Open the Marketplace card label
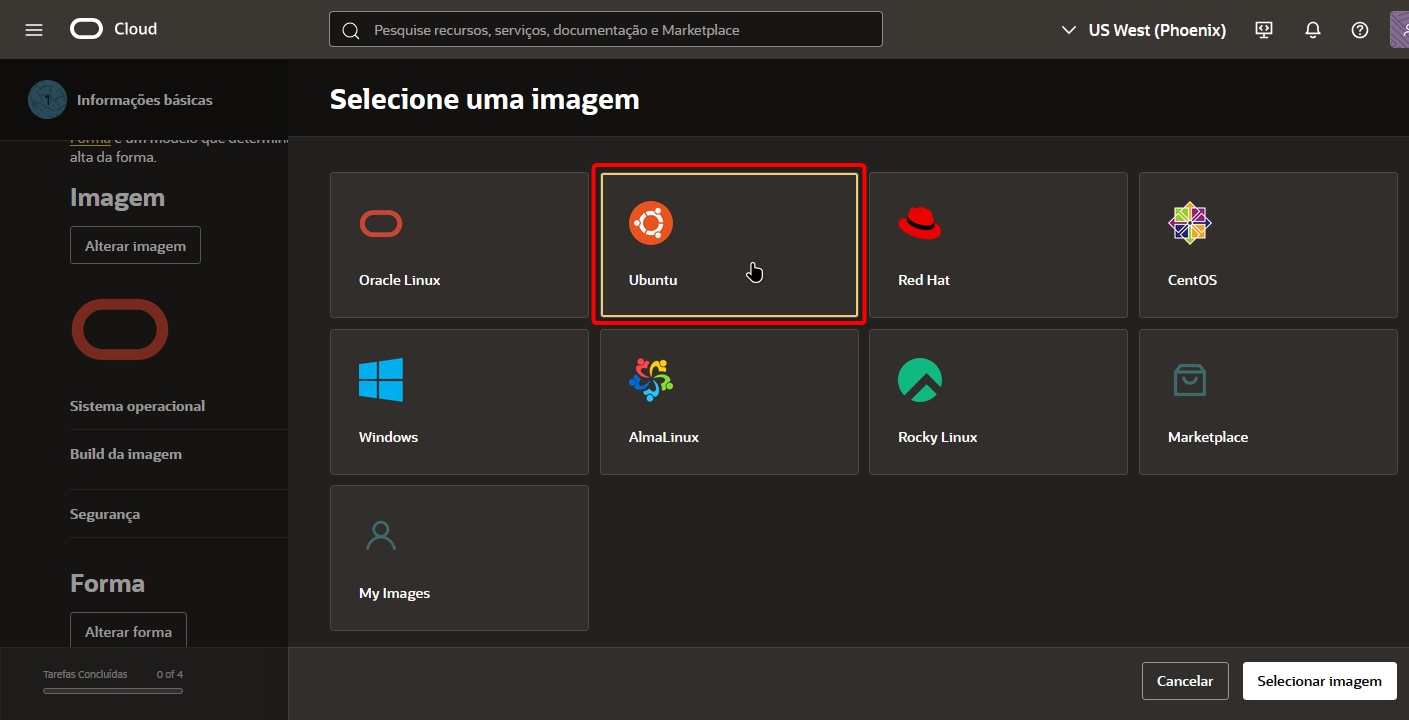The height and width of the screenshot is (720, 1409). (x=1208, y=437)
